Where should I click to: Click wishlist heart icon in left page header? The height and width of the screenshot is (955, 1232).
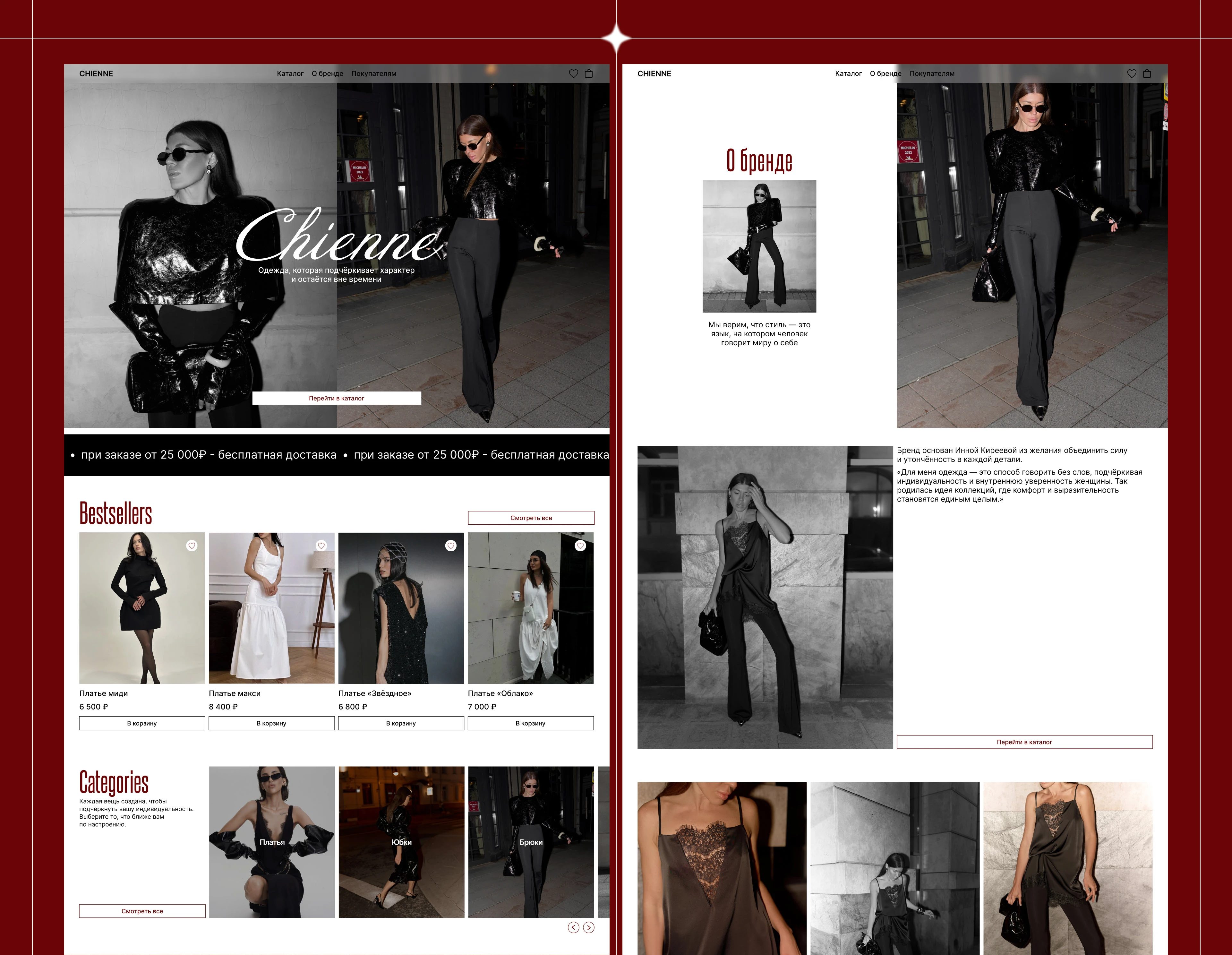573,74
